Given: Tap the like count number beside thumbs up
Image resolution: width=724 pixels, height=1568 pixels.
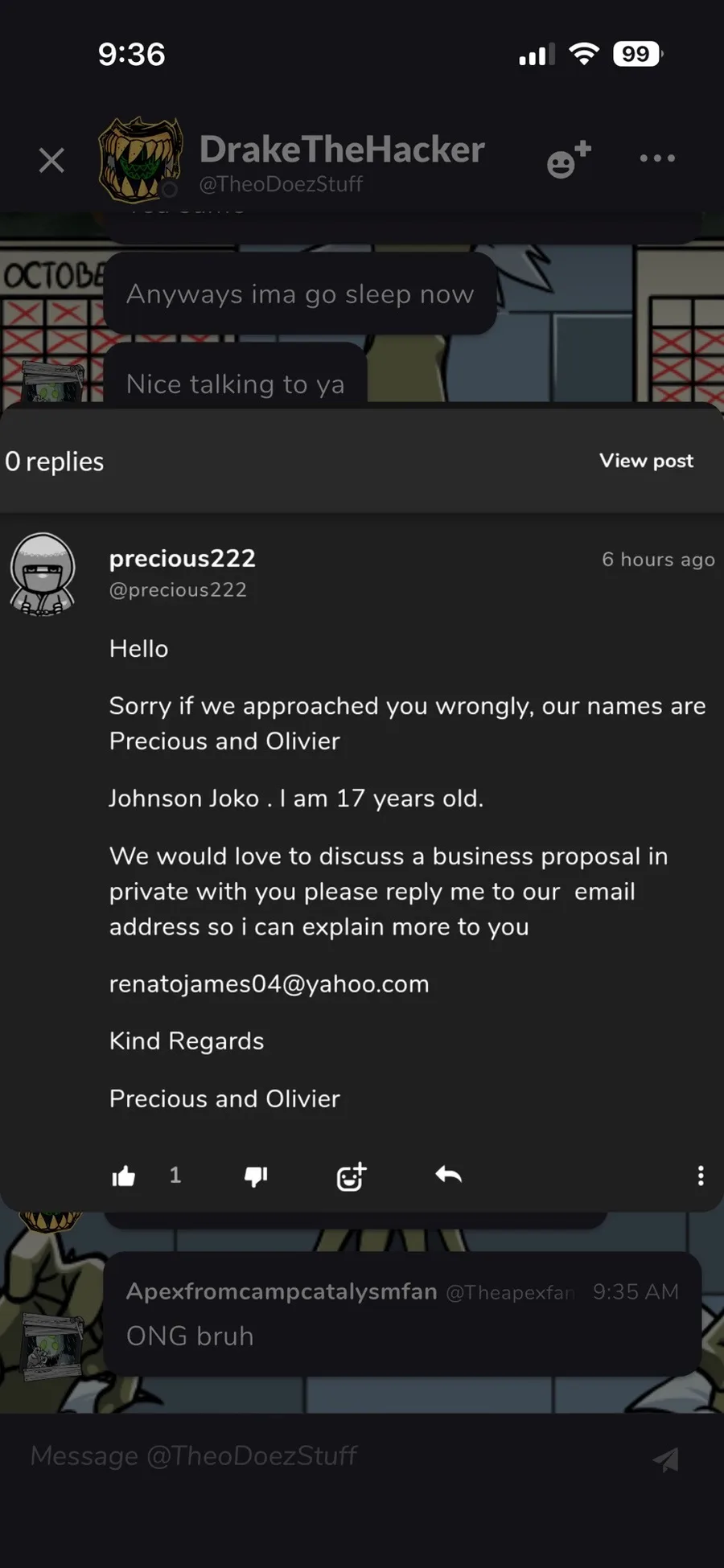Looking at the screenshot, I should 175,1176.
